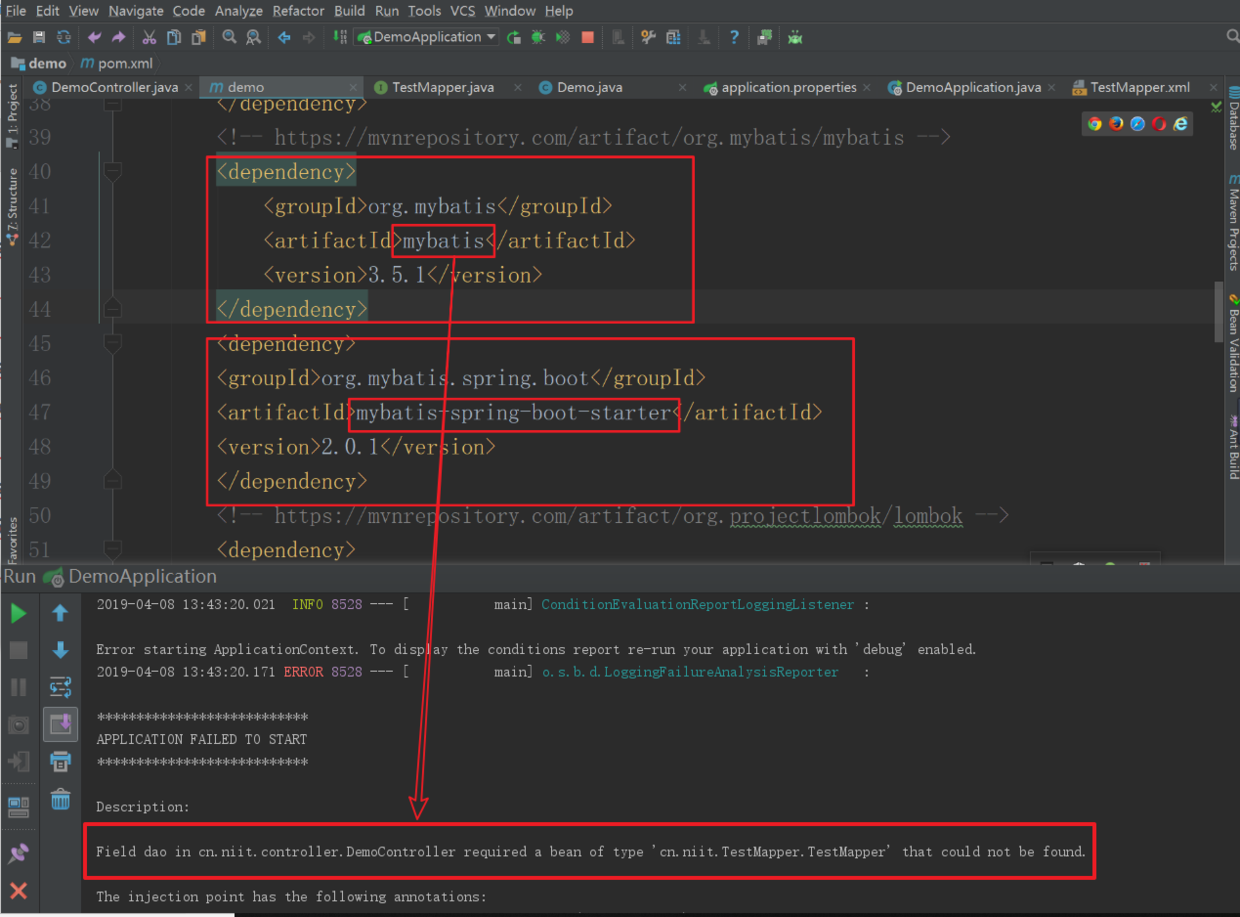Click the demo breadcrumb in navigation bar
Image resolution: width=1240 pixels, height=917 pixels.
tap(38, 63)
